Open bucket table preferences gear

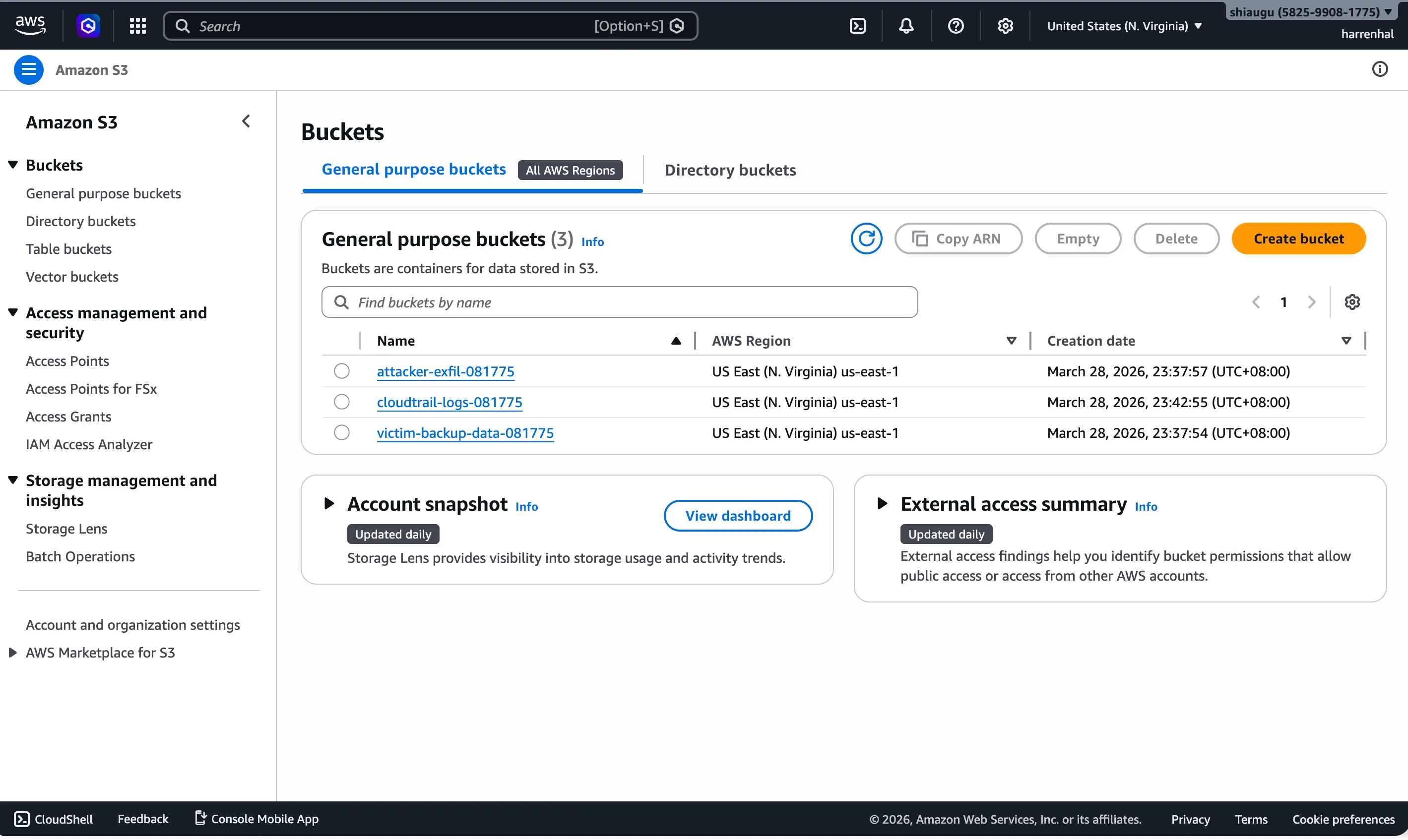pos(1352,301)
